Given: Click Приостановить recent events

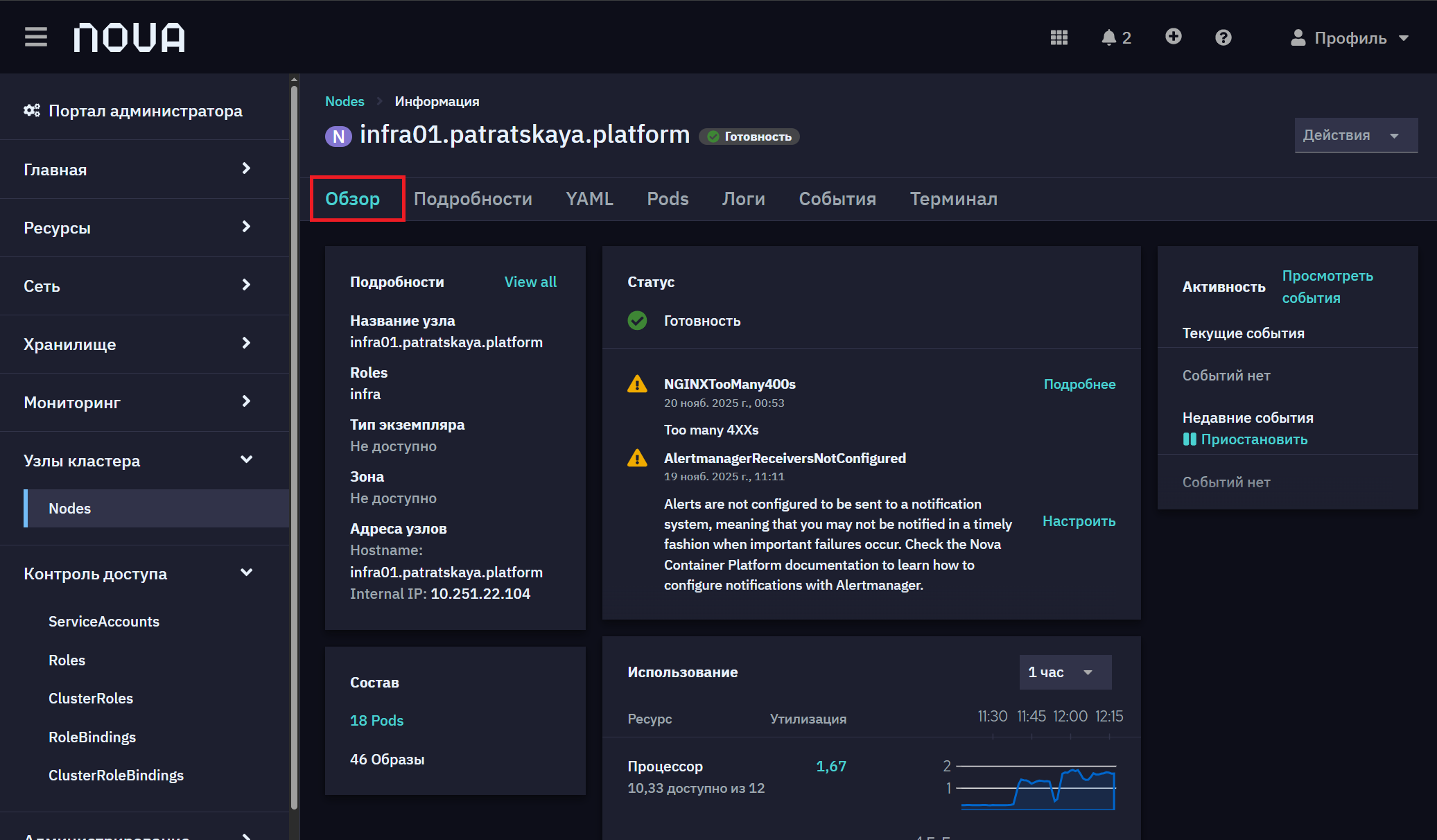Looking at the screenshot, I should [1254, 439].
